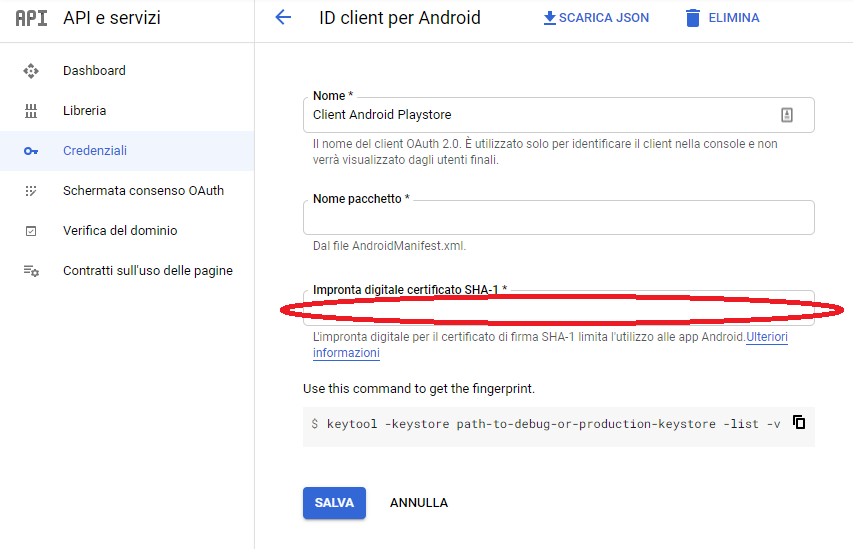Screen dimensions: 853x549
Task: Click the trash icon beside ELIMINA
Action: (693, 18)
